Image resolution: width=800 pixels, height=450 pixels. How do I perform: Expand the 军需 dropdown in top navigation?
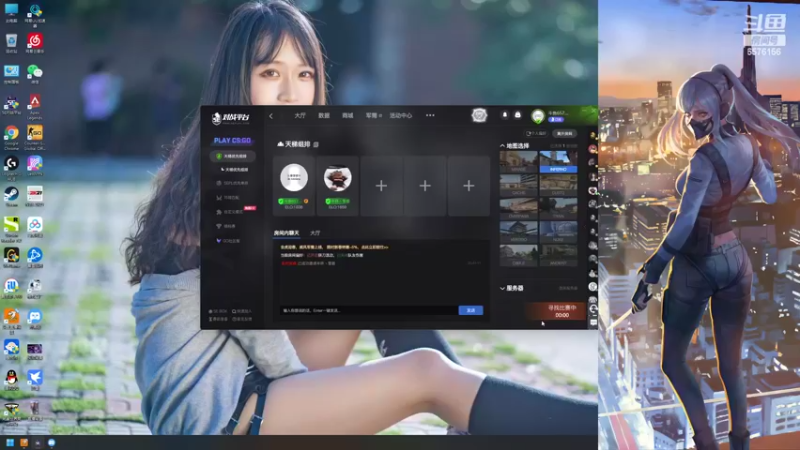point(373,115)
